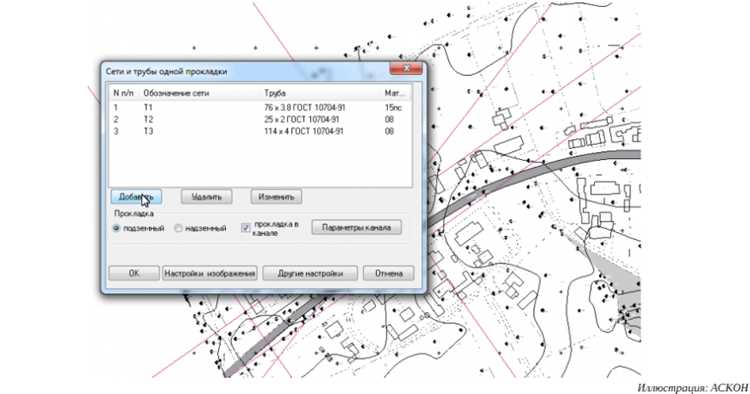Click pipe value 76 x 3.8 ГОСТ 10704-91
Viewport: 750px width, 394px height.
tap(304, 108)
